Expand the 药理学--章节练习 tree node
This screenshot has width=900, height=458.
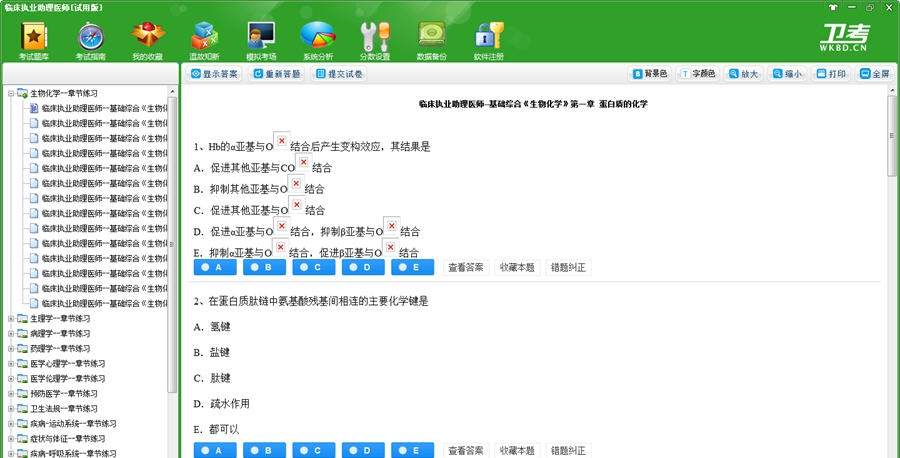pos(11,348)
